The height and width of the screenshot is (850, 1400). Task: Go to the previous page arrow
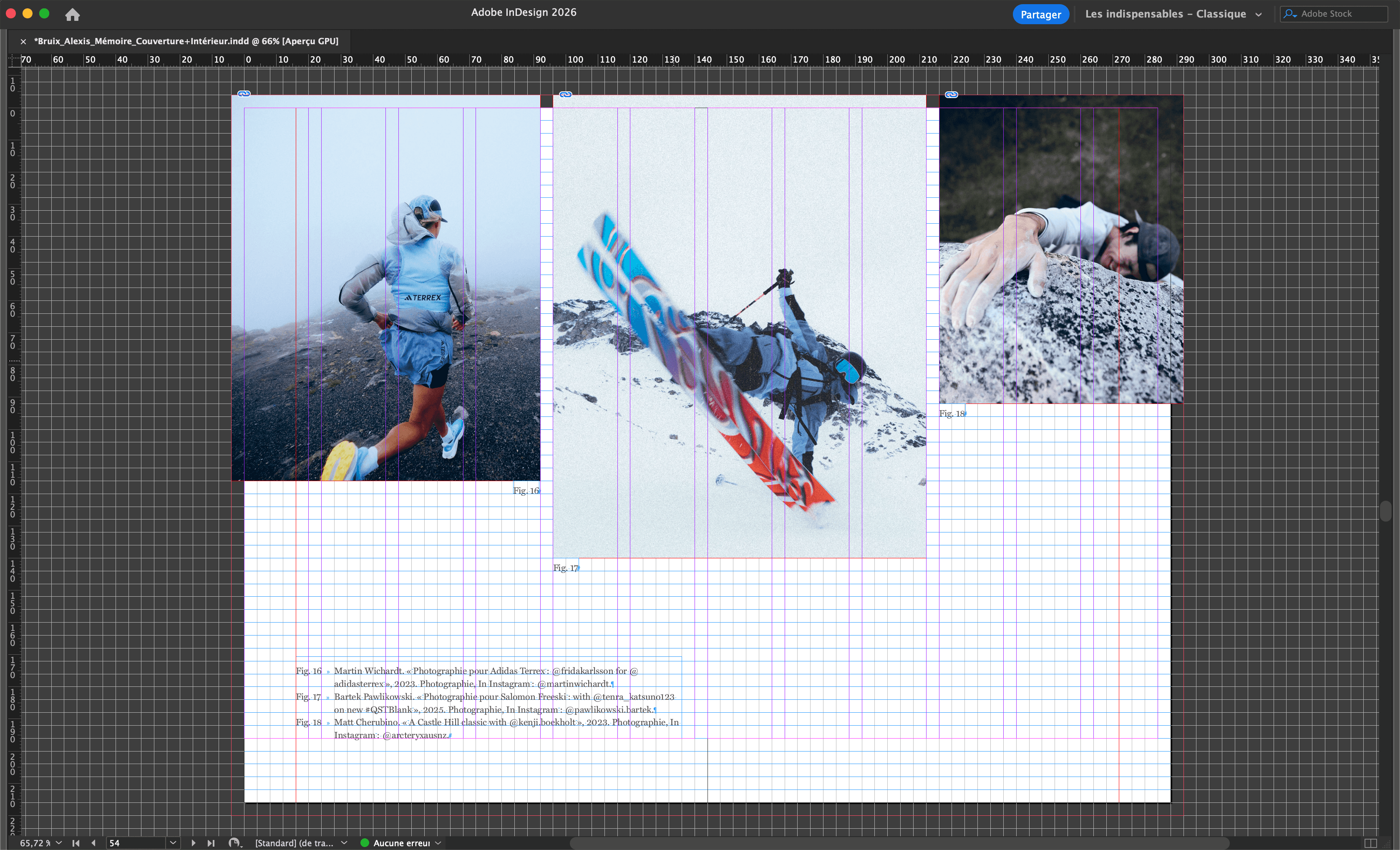94,843
